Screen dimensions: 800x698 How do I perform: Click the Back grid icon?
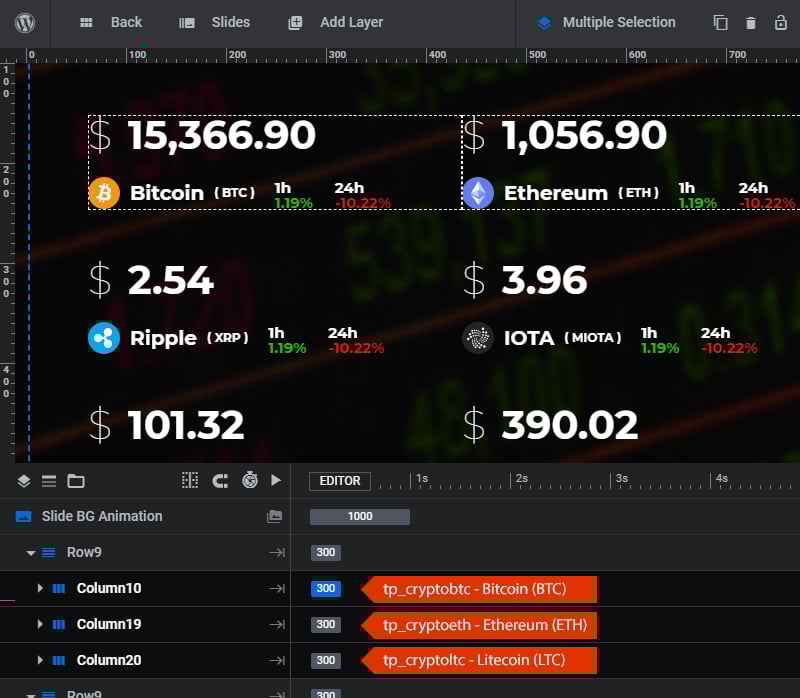(86, 22)
